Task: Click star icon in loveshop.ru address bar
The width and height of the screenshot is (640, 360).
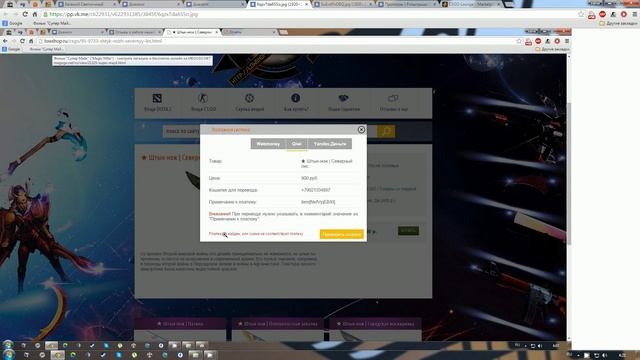Action: [519, 41]
